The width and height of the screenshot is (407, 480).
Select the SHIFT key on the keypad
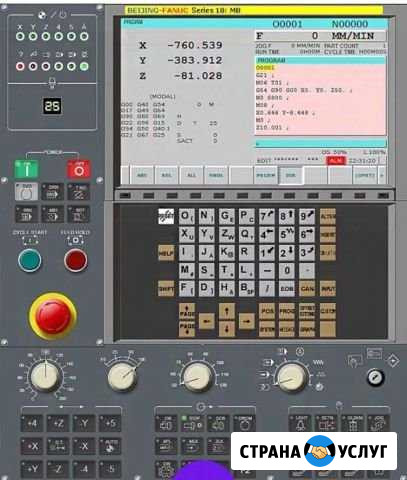(166, 289)
